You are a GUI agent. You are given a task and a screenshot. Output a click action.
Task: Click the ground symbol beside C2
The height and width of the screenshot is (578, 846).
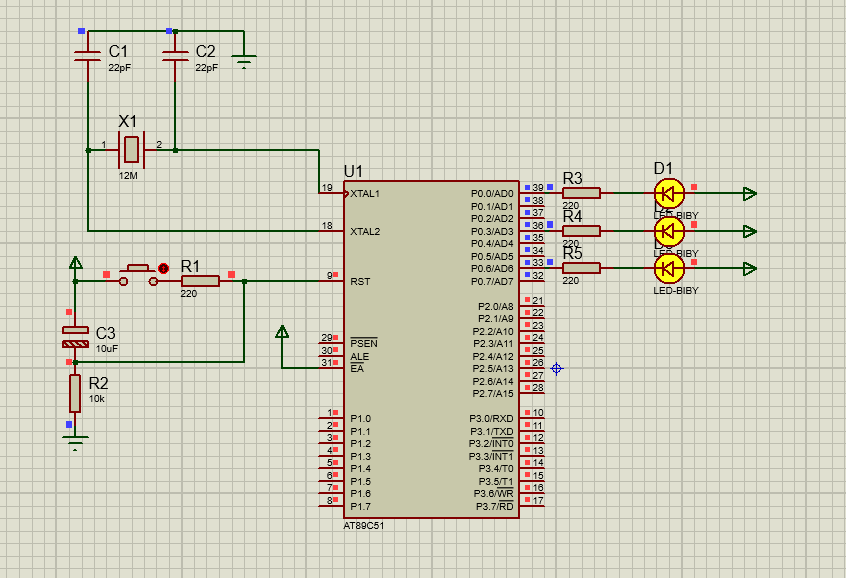244,62
